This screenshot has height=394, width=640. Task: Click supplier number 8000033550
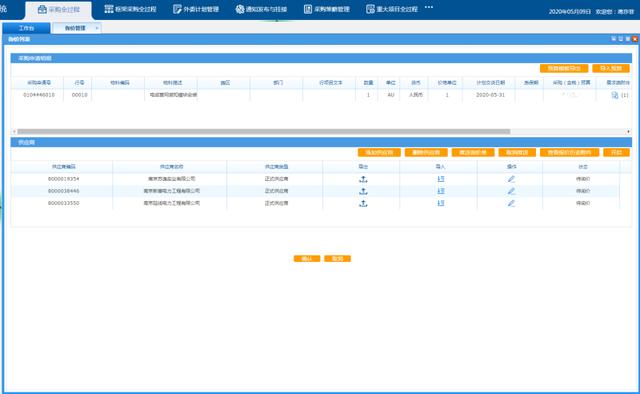[63, 203]
